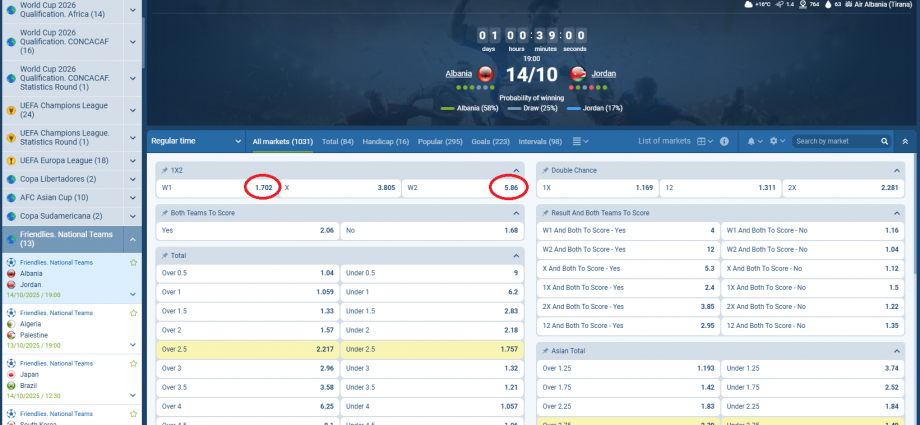Favorite the Algeria vs Palestine match star

click(133, 313)
